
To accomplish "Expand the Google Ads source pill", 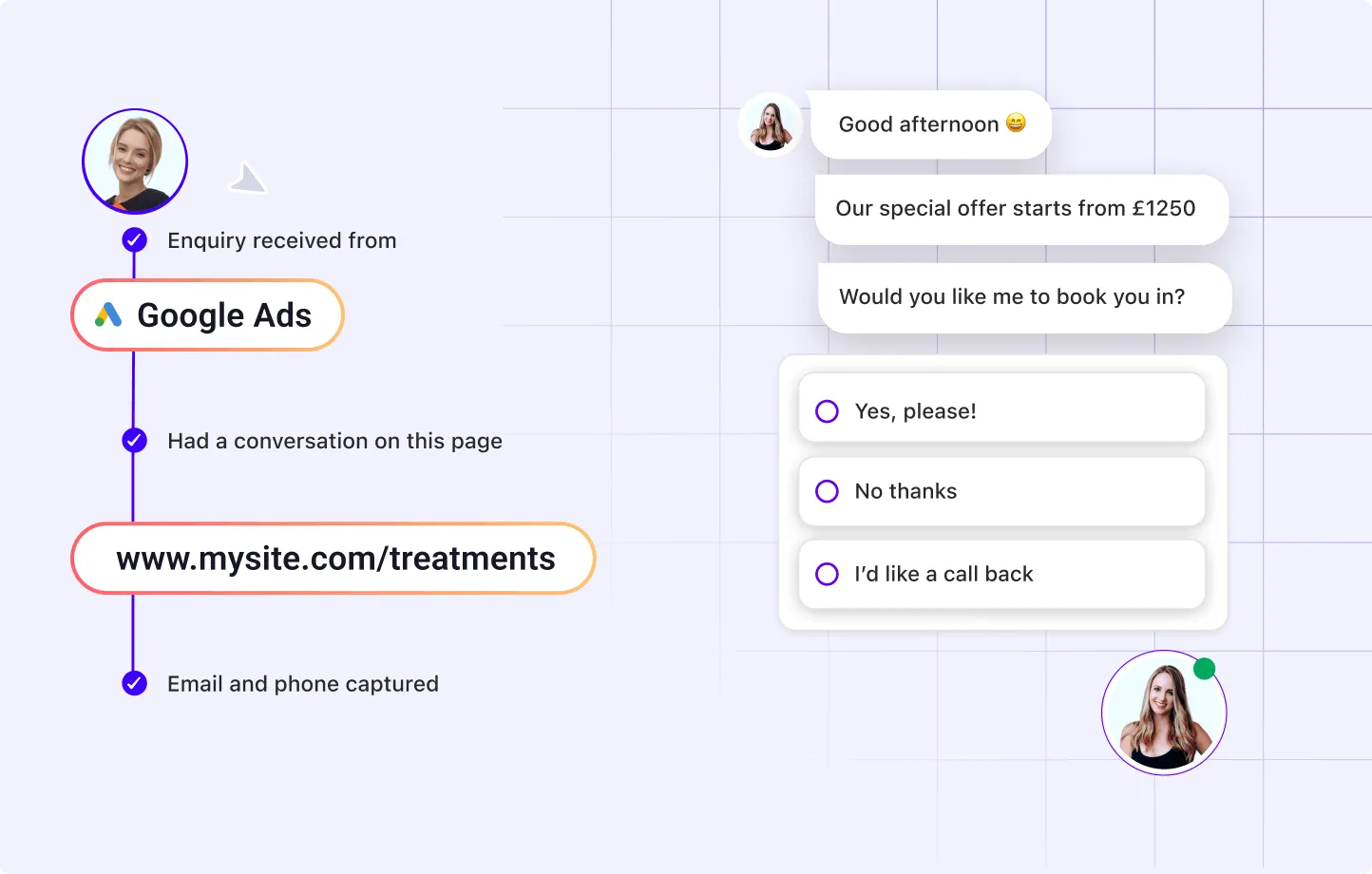I will click(x=207, y=314).
